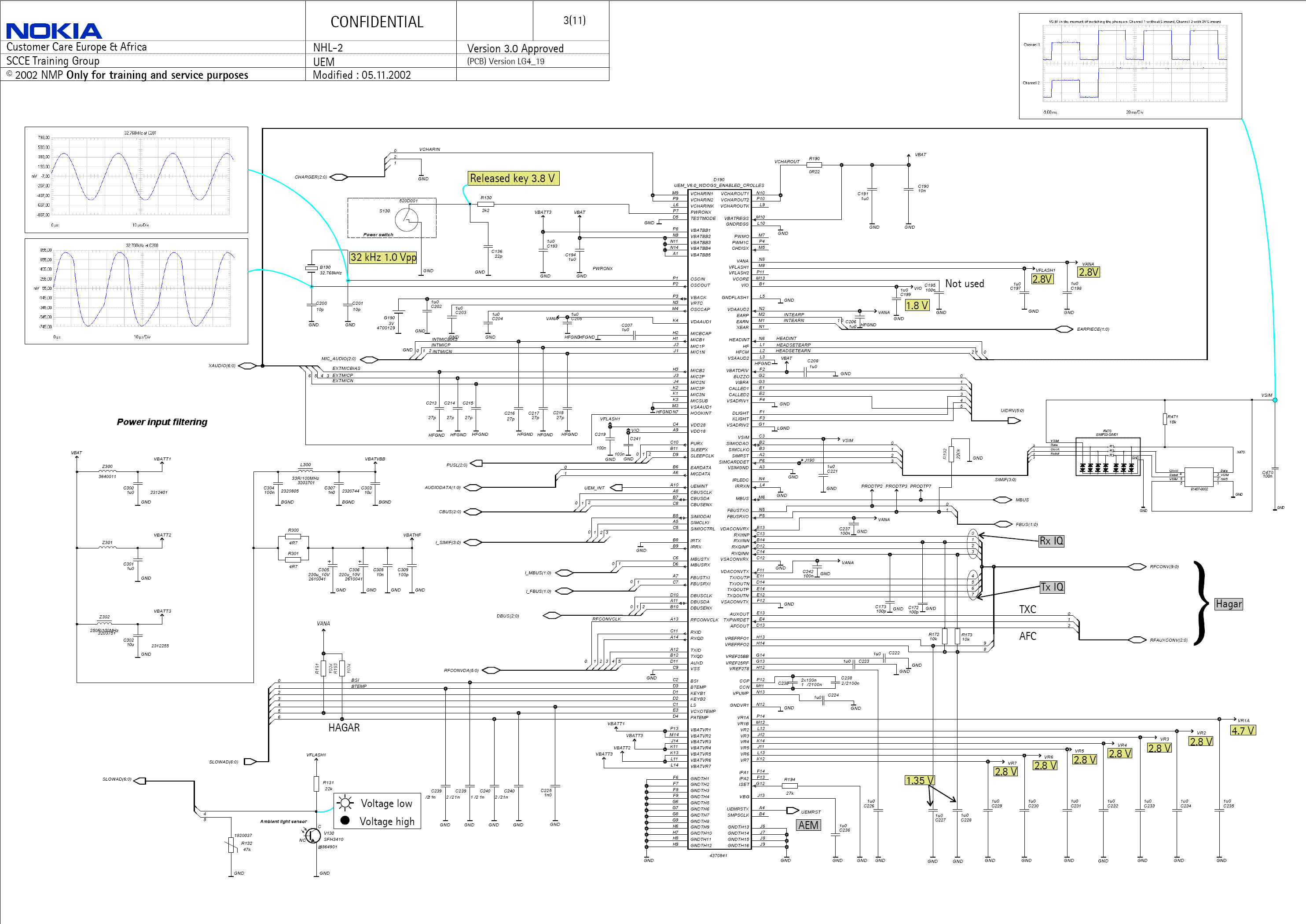Click the RFCONVDA(5:0) port label
The width and height of the screenshot is (1306, 924).
tap(461, 670)
